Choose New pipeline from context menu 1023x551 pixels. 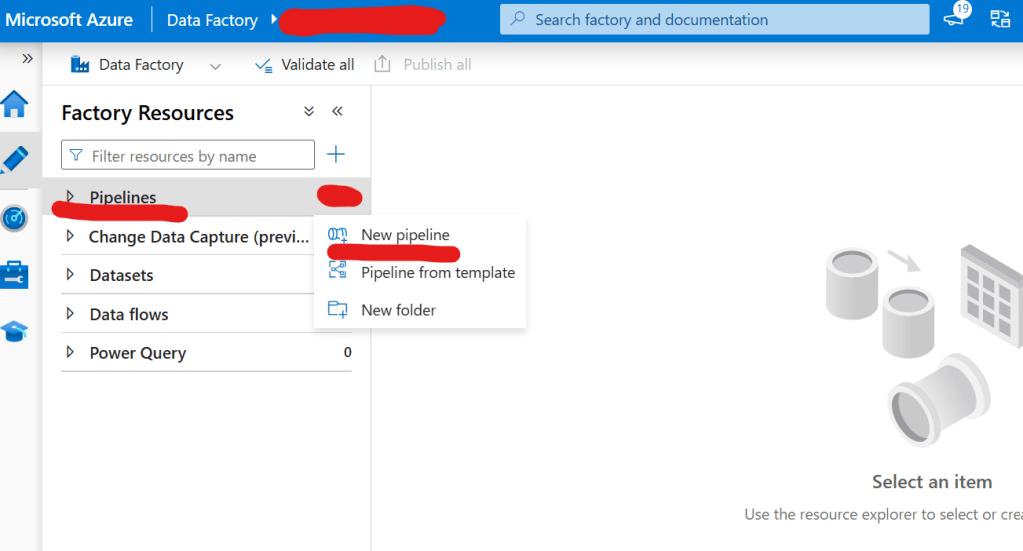(x=405, y=235)
